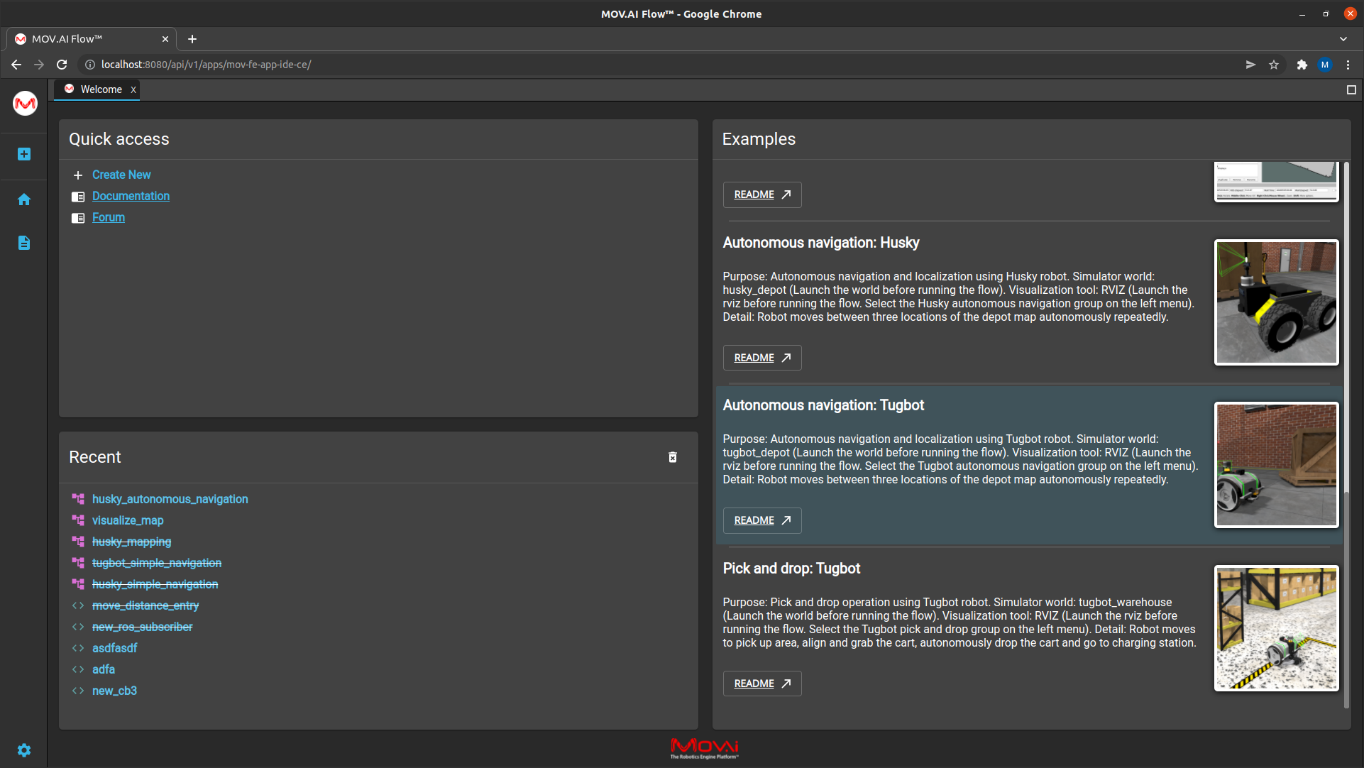Open husky_mapping from Recent
Image resolution: width=1364 pixels, height=768 pixels.
coord(131,542)
